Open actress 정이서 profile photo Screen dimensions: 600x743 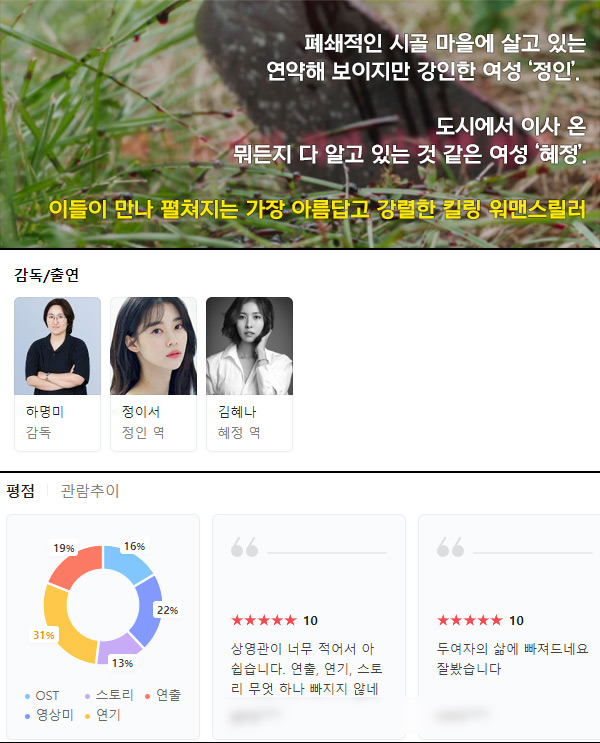tap(154, 346)
